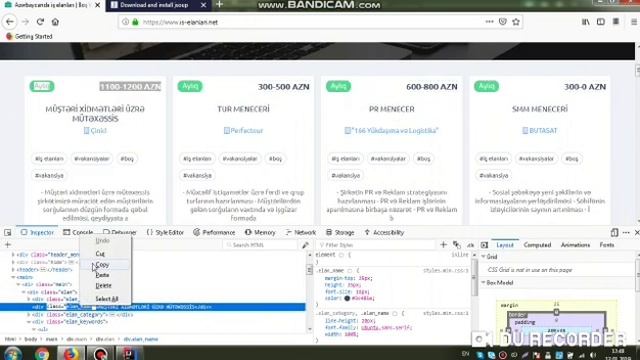Screen dimensions: 640x360
Task: Expand the elan_category div node
Action: click(29, 315)
